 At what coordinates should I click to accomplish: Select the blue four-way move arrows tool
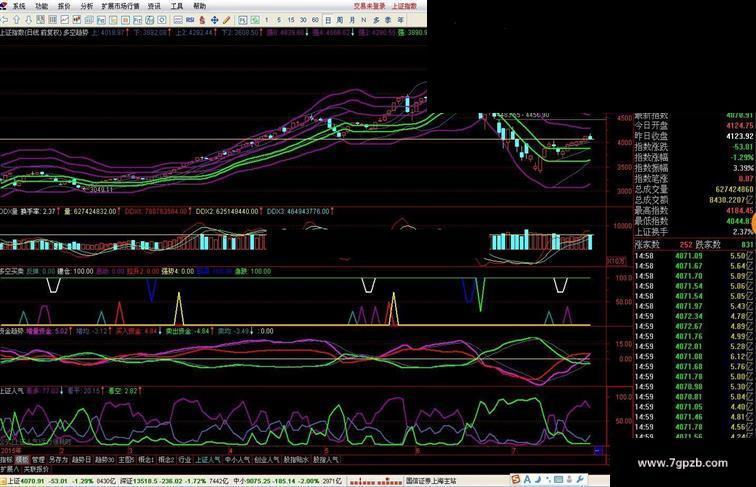click(215, 20)
